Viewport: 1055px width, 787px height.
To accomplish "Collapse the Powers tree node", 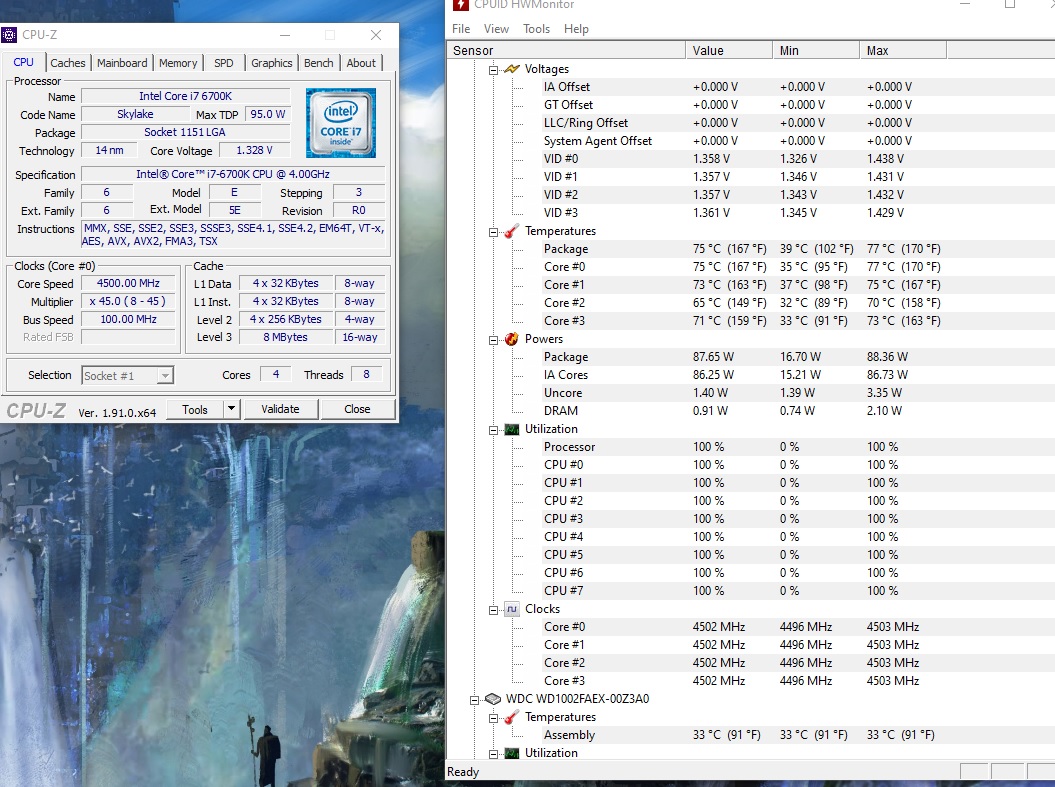I will click(x=493, y=340).
